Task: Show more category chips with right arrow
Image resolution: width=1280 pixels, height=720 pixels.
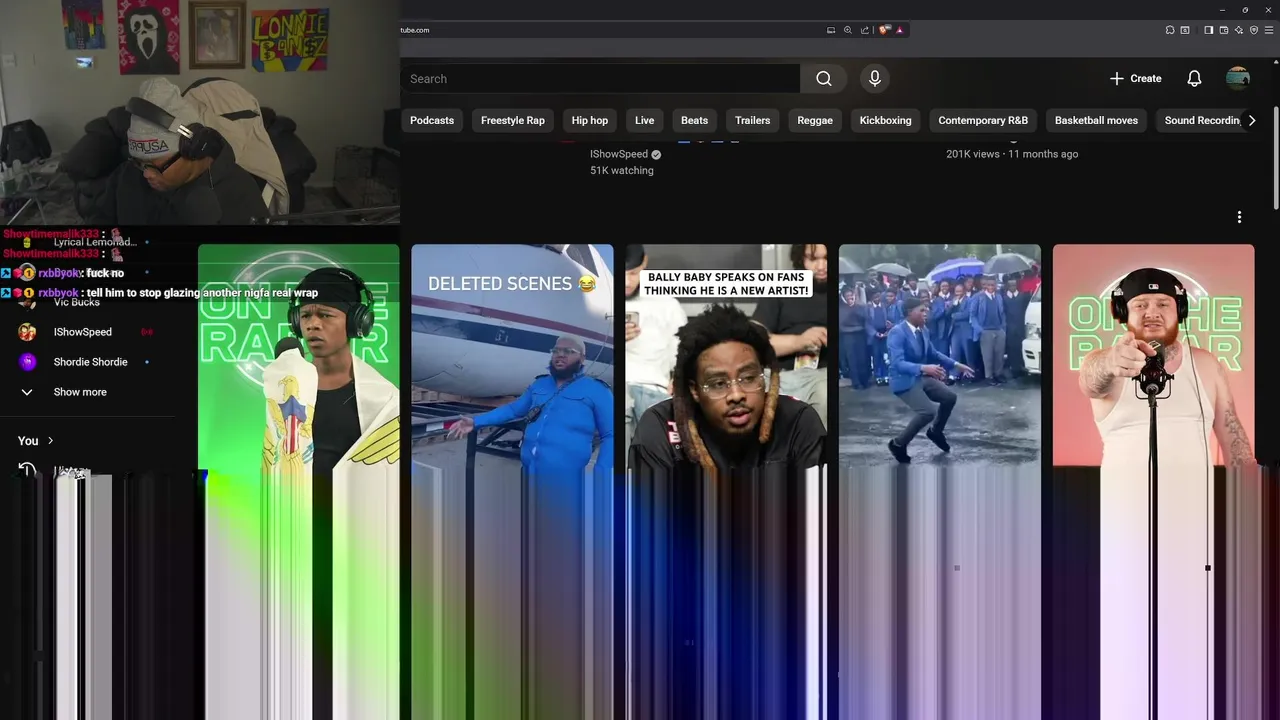Action: [x=1251, y=120]
